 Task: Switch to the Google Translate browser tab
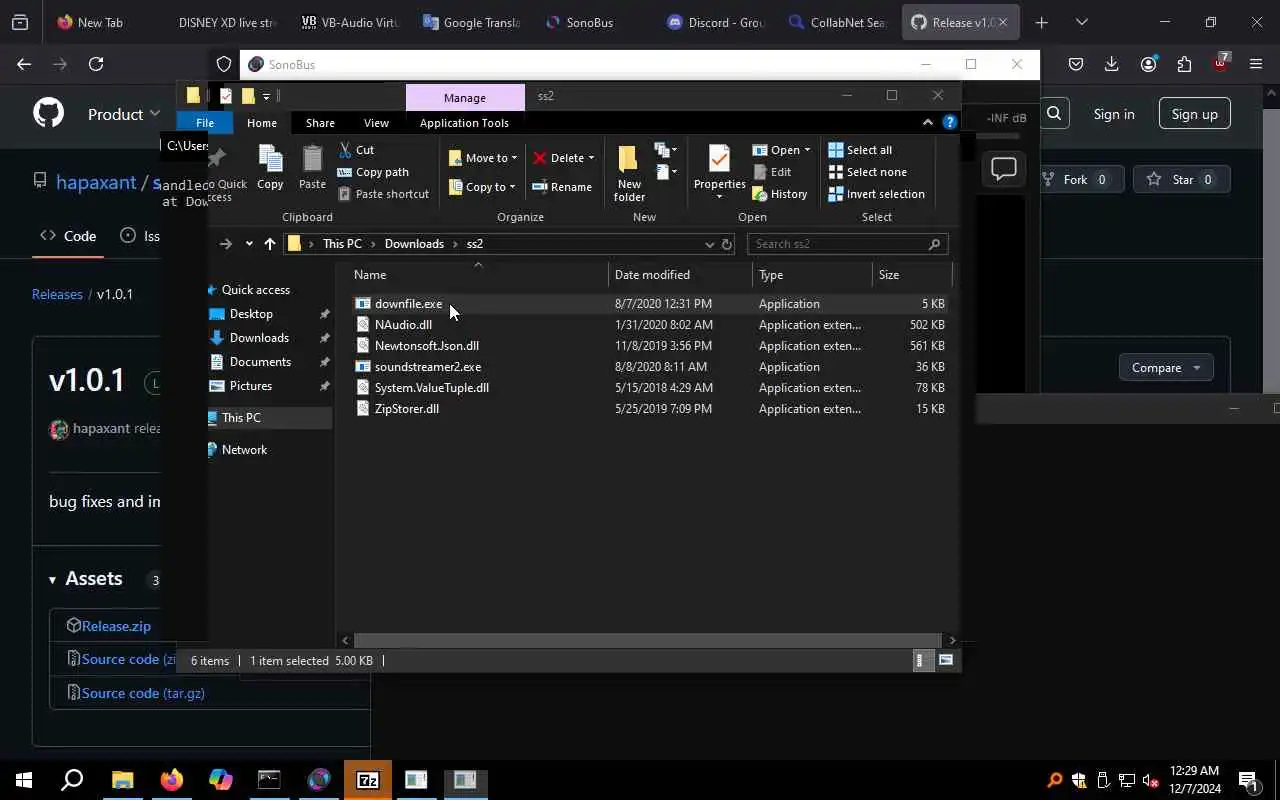(x=471, y=22)
